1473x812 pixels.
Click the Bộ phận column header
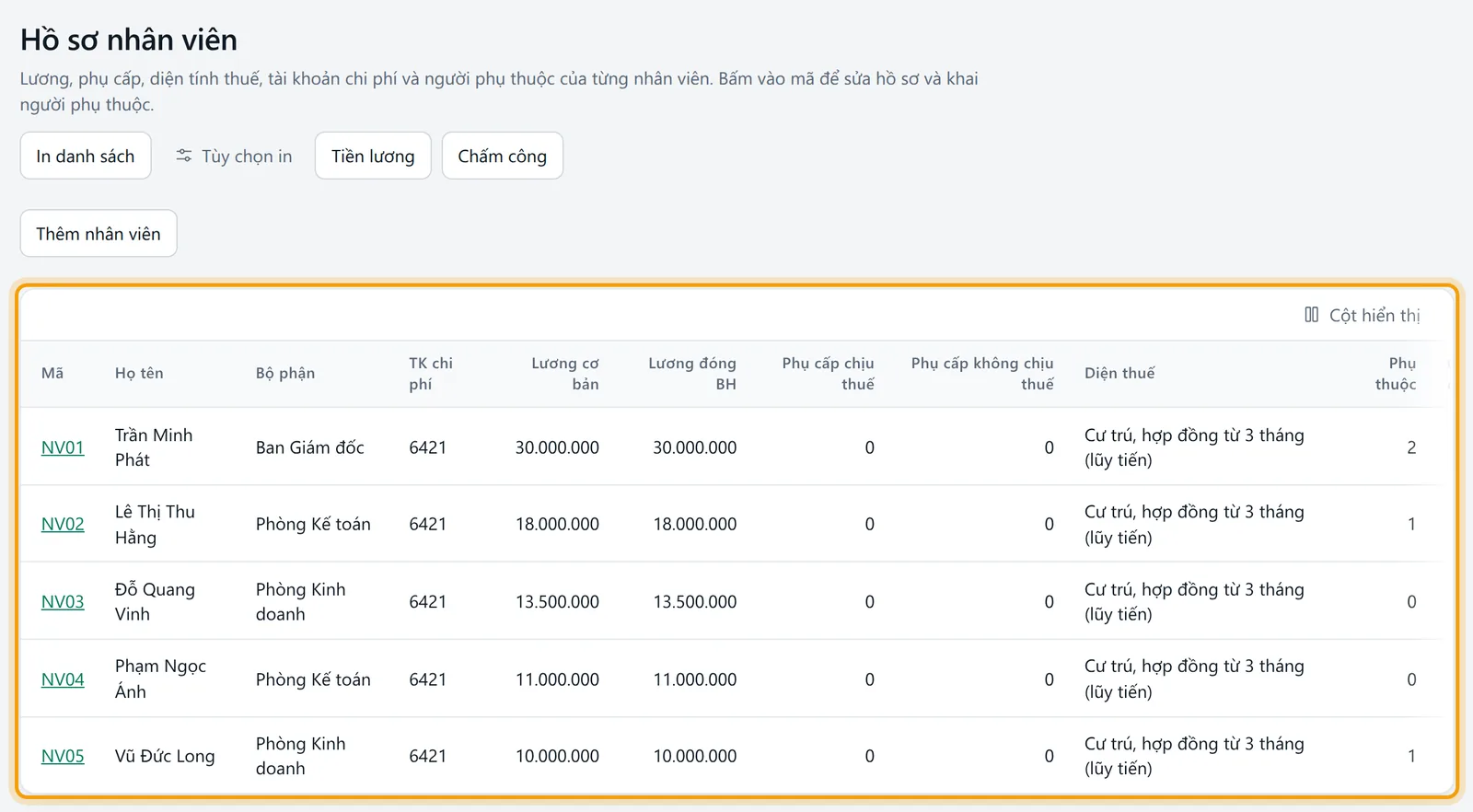285,373
